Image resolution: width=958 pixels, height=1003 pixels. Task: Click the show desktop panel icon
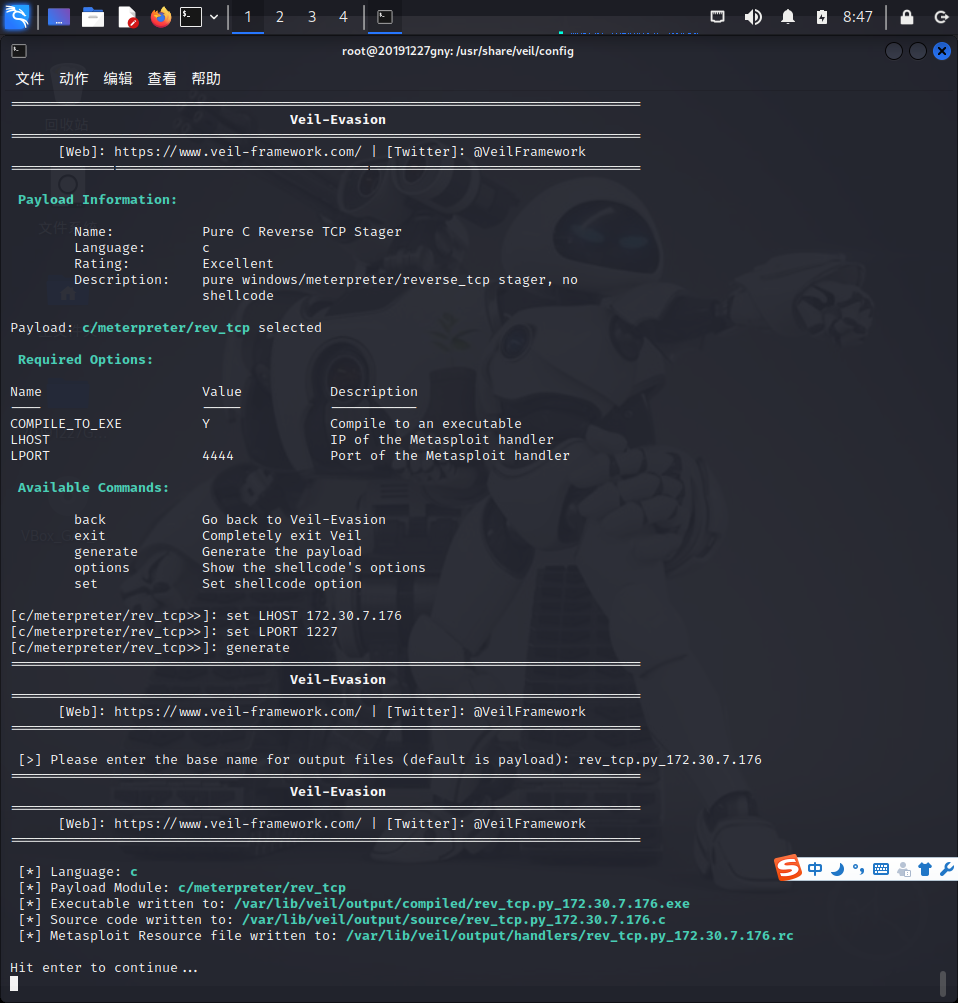[59, 17]
